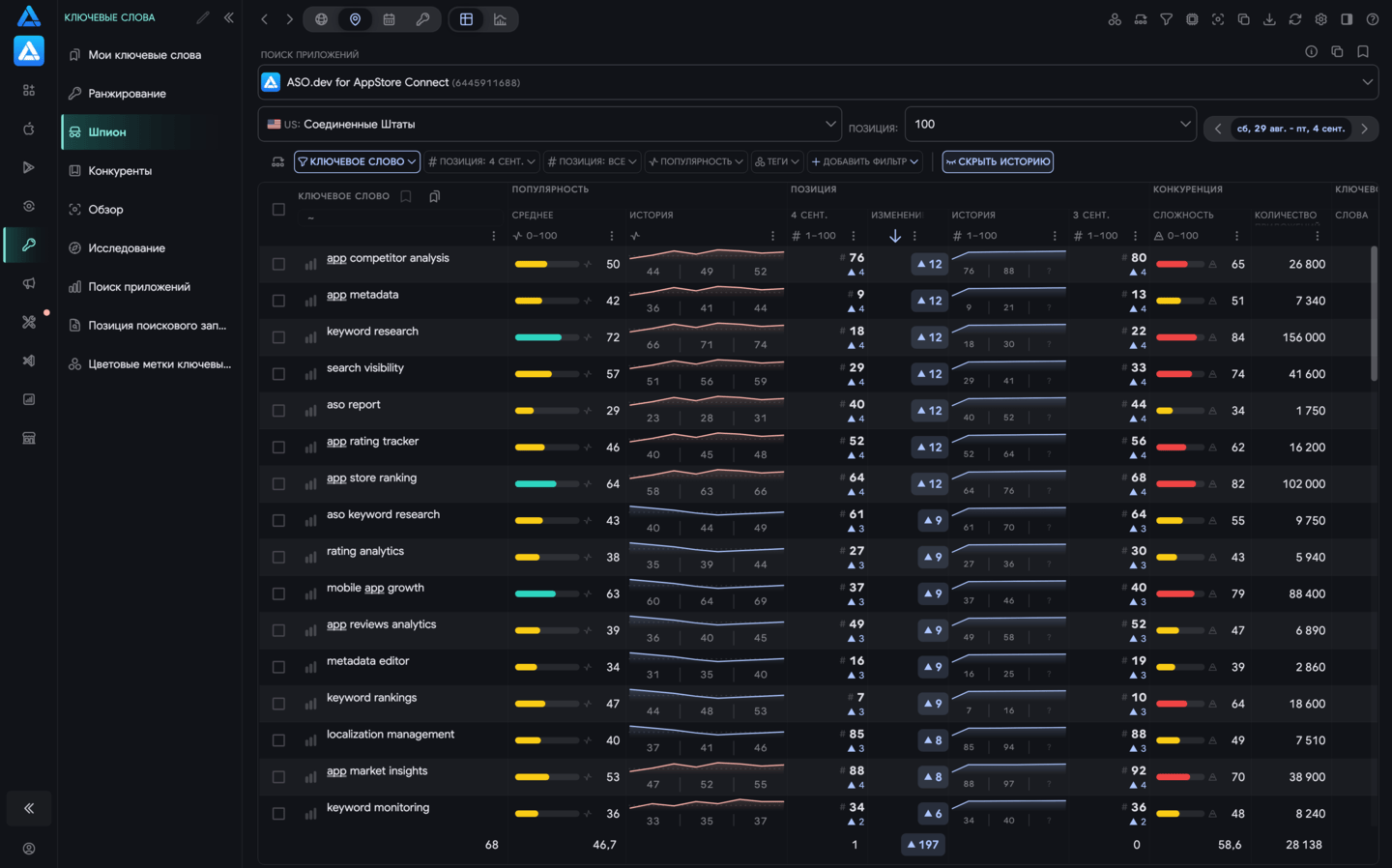This screenshot has height=868, width=1392.
Task: Click the scan focus icon in top toolbar
Action: 1218,19
